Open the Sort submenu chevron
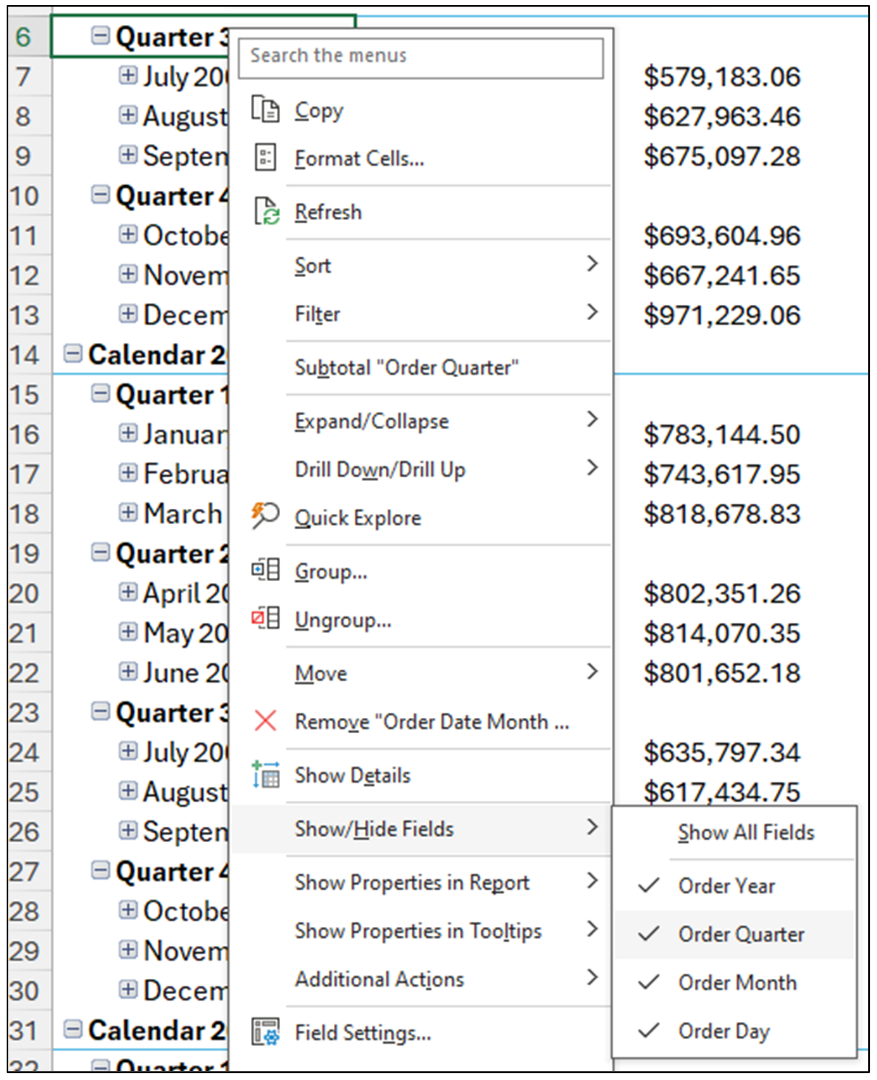 (x=595, y=264)
